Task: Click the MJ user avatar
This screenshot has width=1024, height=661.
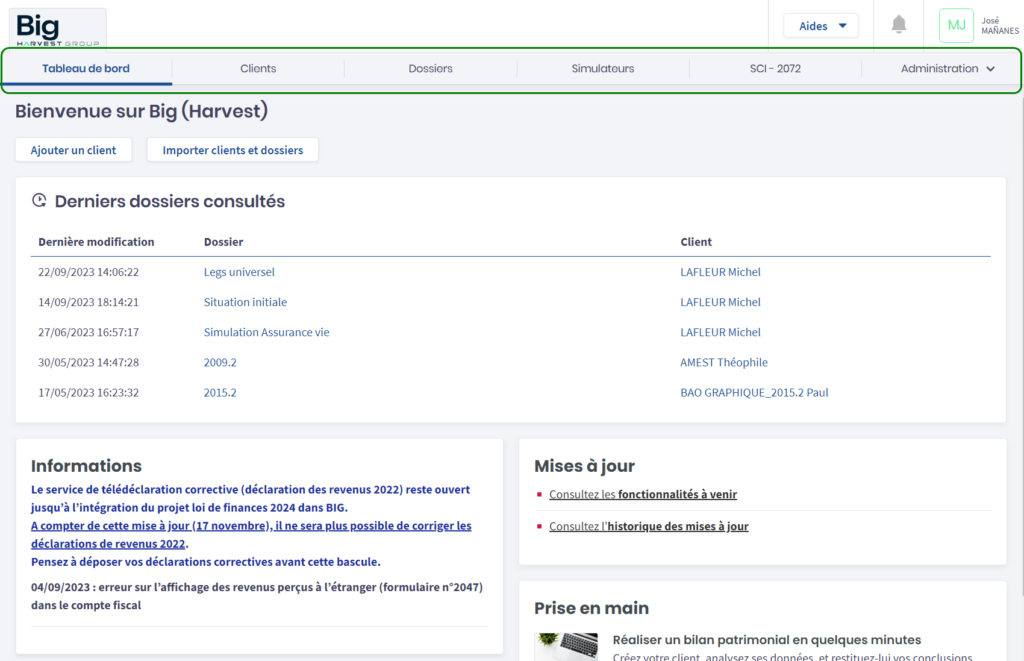Action: (955, 25)
